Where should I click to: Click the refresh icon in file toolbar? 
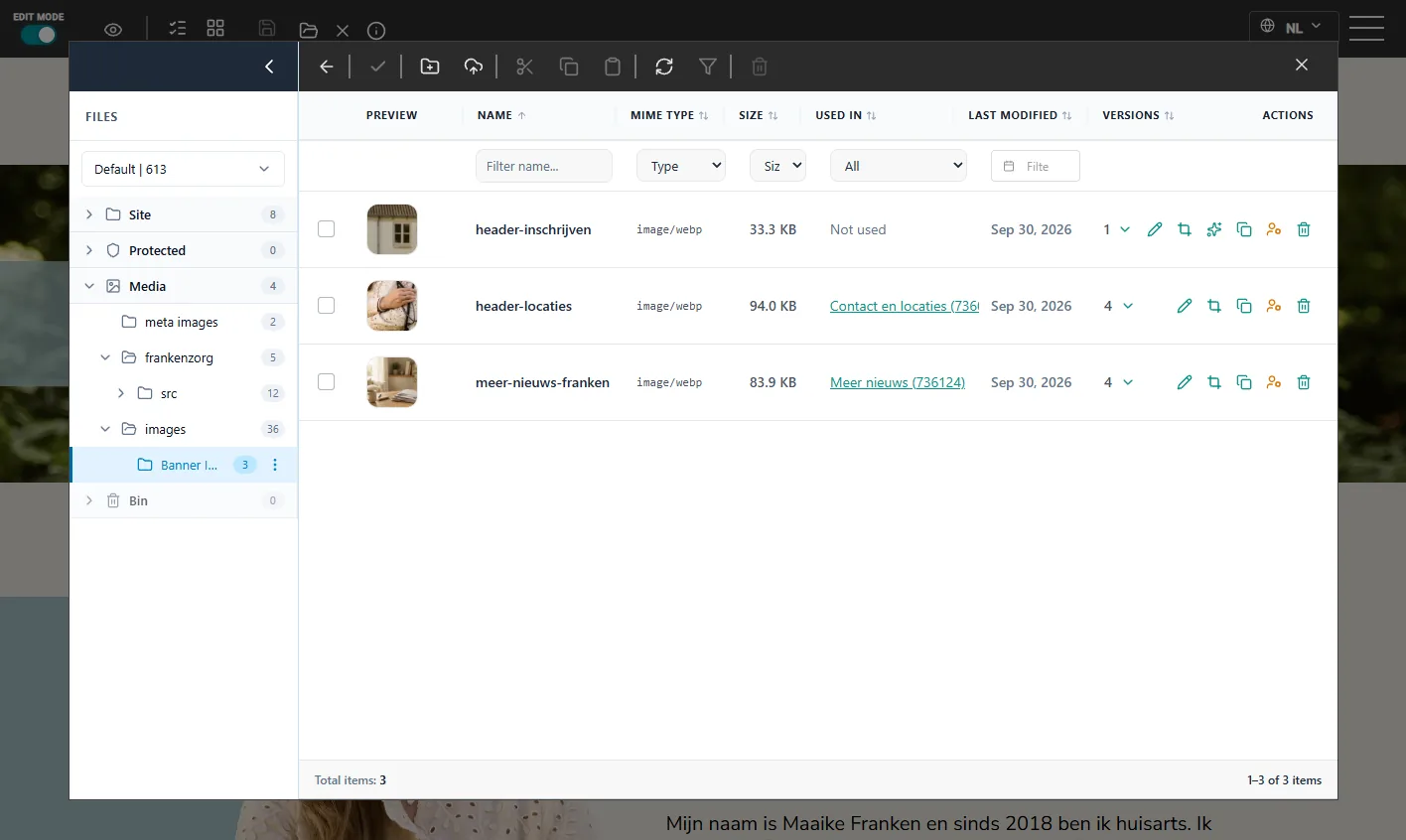(x=664, y=67)
